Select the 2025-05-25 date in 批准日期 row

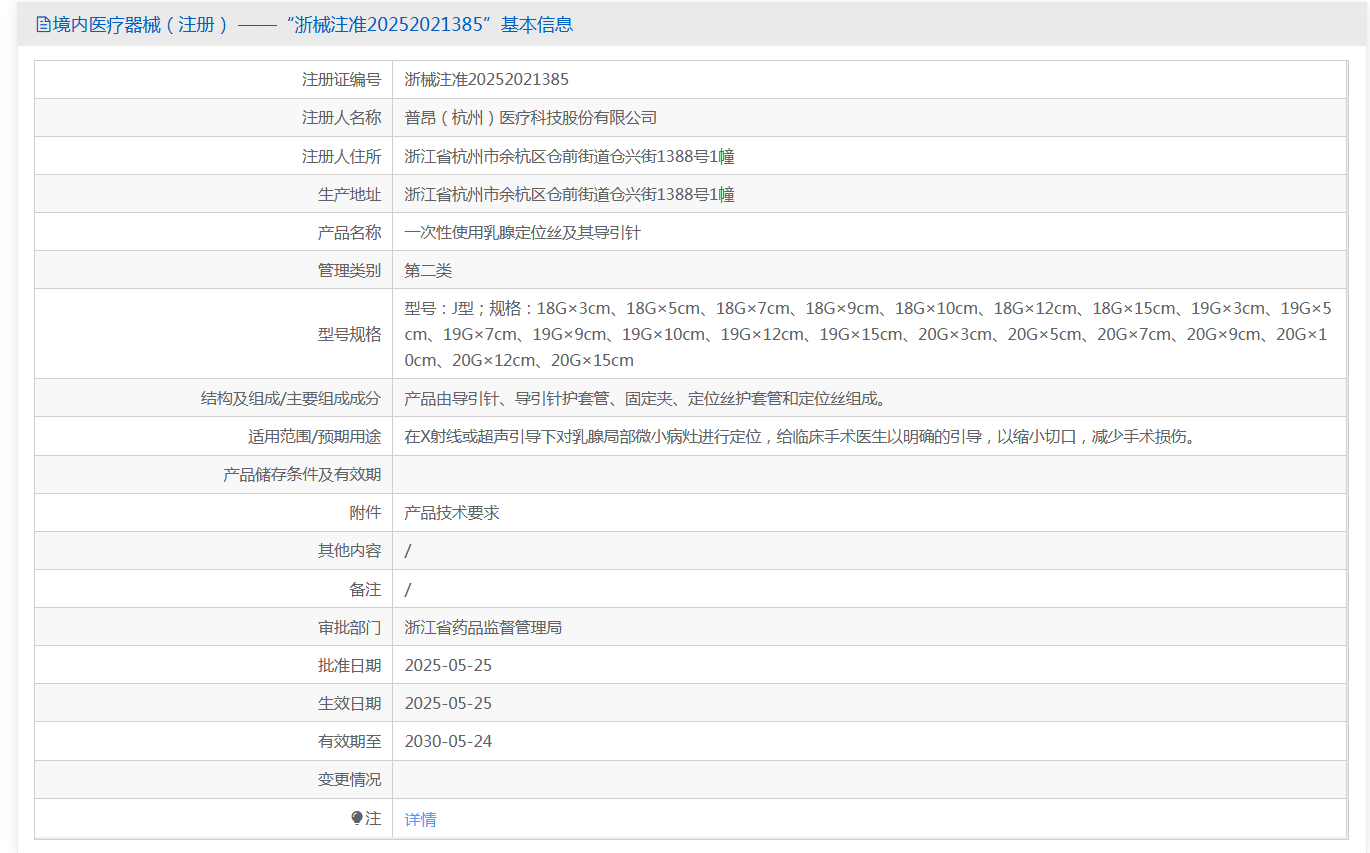[449, 665]
